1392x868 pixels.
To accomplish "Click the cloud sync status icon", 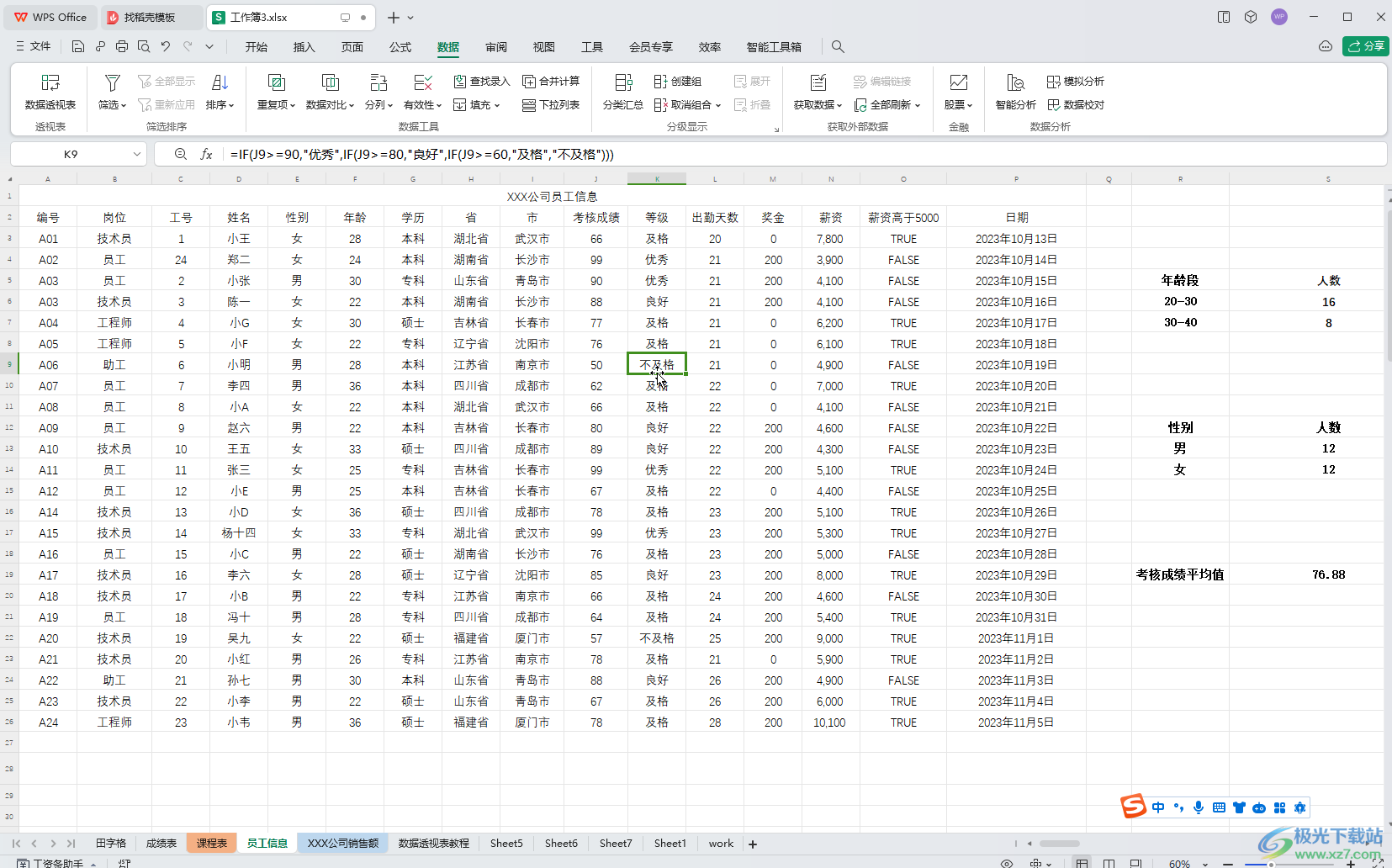I will coord(1326,46).
